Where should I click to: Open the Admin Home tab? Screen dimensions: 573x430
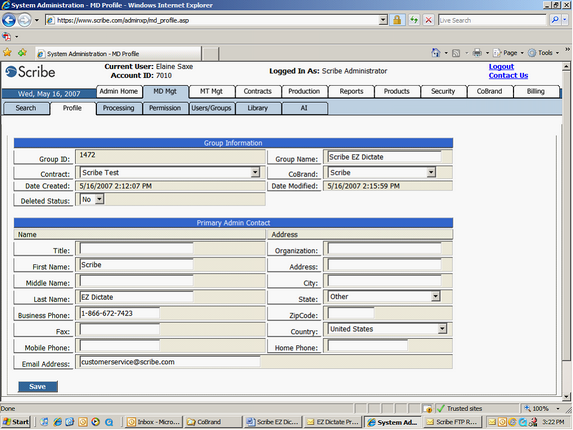coord(119,91)
